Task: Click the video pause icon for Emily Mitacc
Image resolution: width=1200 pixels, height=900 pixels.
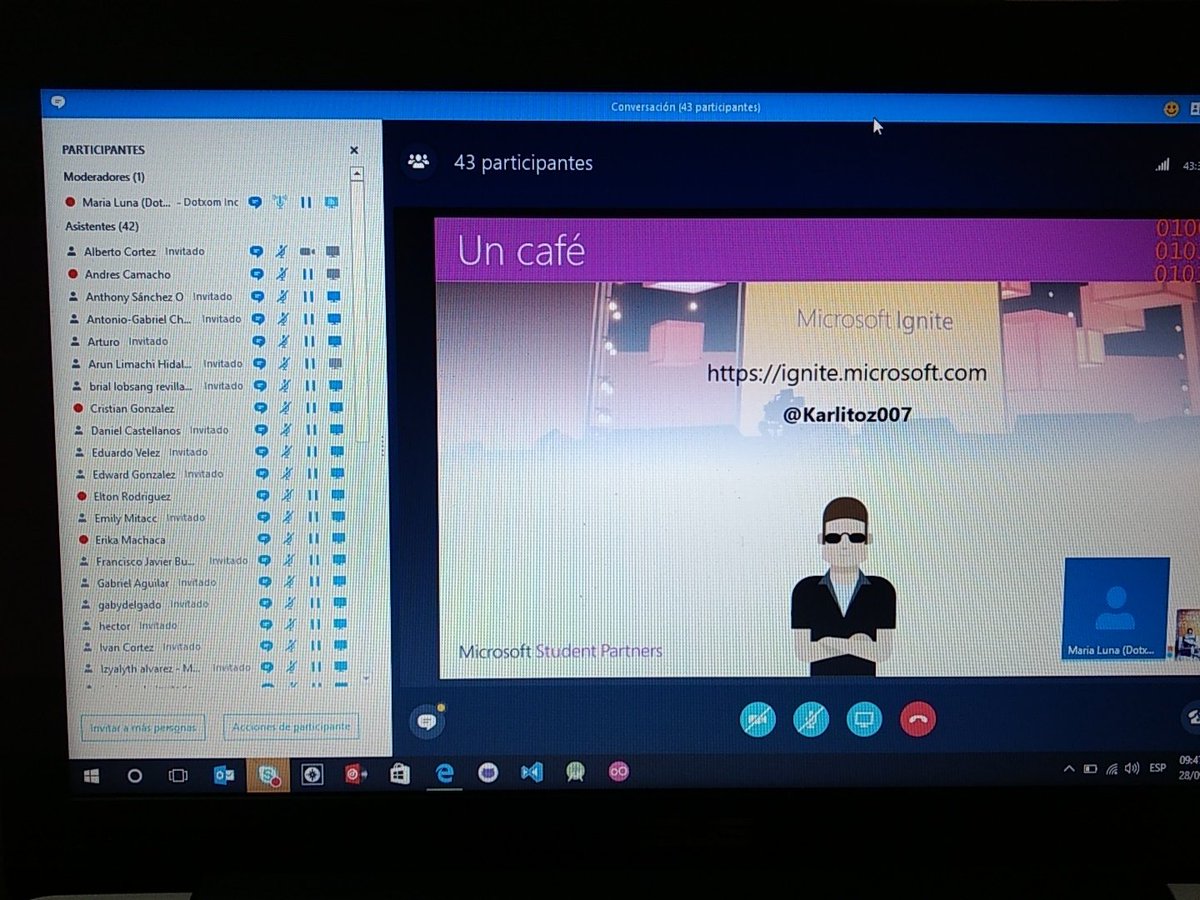Action: [313, 518]
